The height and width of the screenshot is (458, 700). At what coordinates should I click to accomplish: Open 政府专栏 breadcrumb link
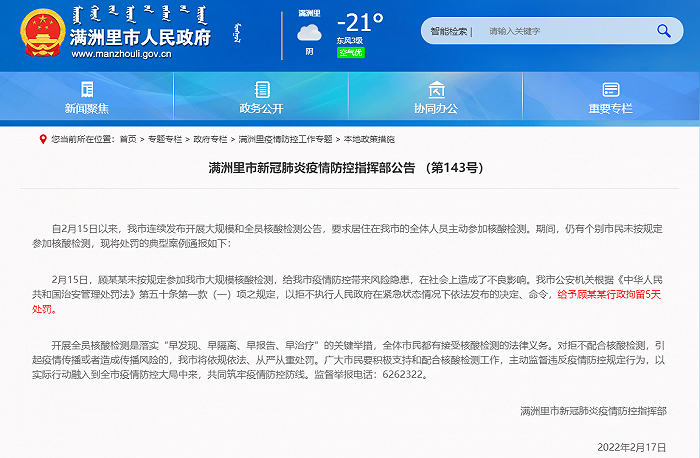210,139
